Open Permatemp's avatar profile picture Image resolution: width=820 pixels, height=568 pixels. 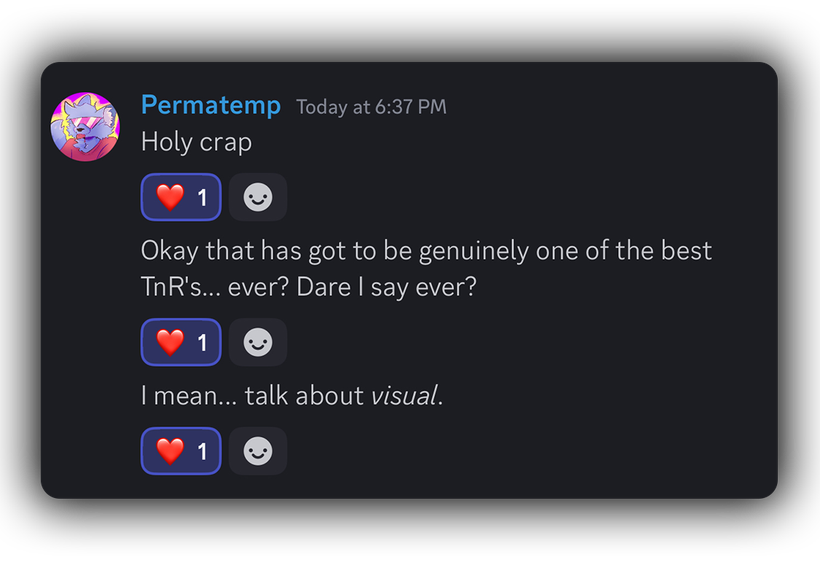pyautogui.click(x=85, y=127)
